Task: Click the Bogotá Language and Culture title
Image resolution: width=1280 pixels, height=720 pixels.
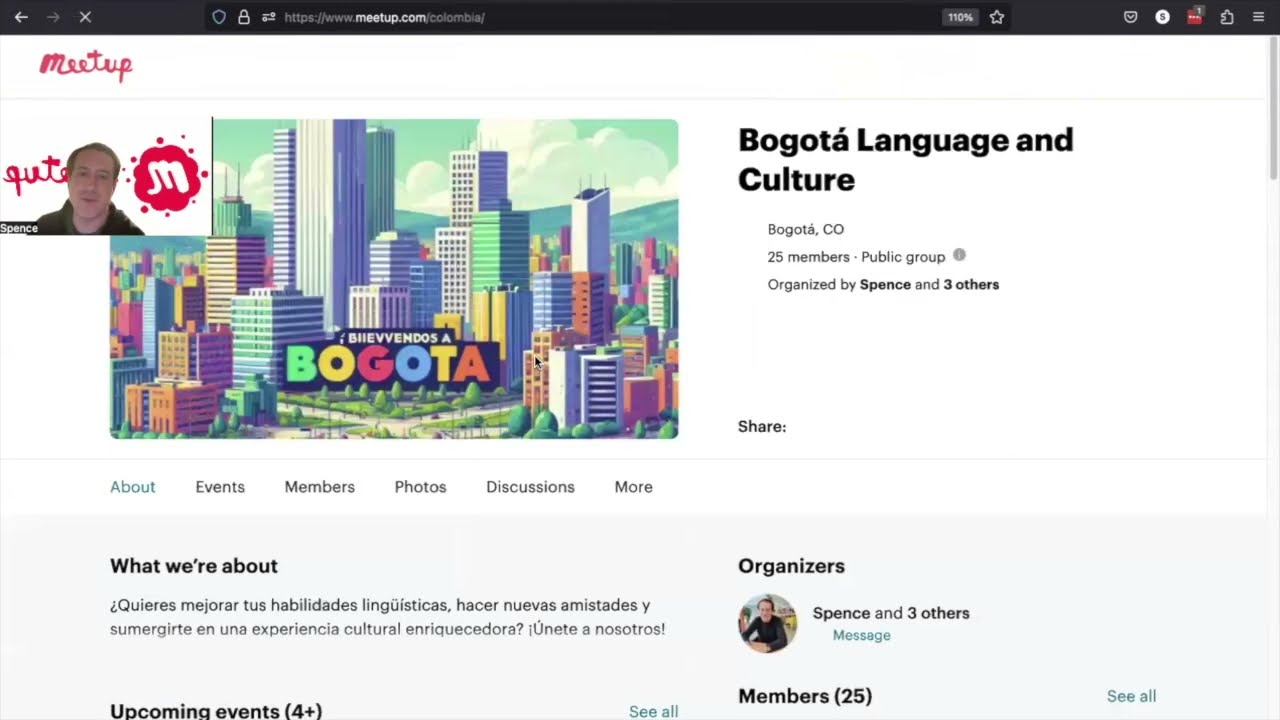Action: pos(905,159)
